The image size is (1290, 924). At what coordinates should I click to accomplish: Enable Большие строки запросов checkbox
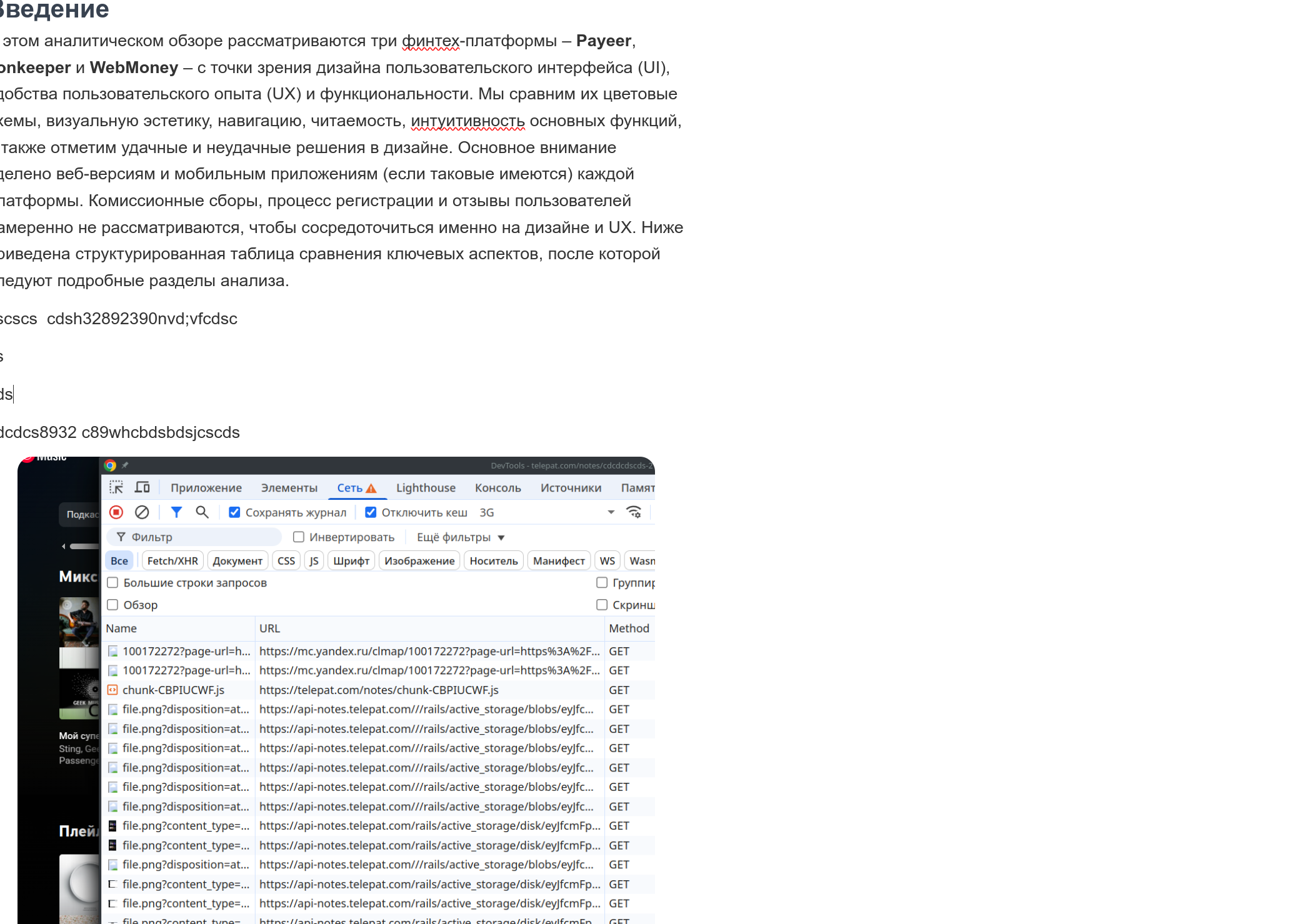click(112, 583)
